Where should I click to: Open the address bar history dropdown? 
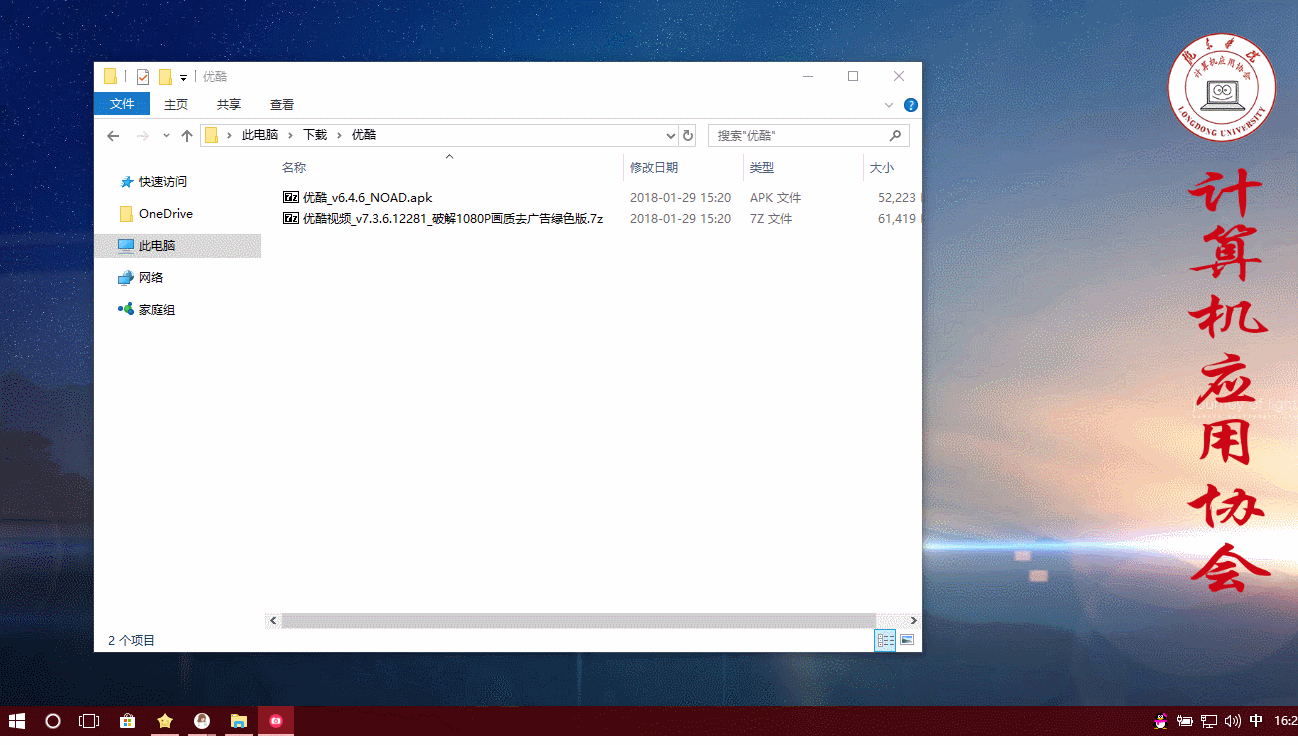pyautogui.click(x=671, y=135)
